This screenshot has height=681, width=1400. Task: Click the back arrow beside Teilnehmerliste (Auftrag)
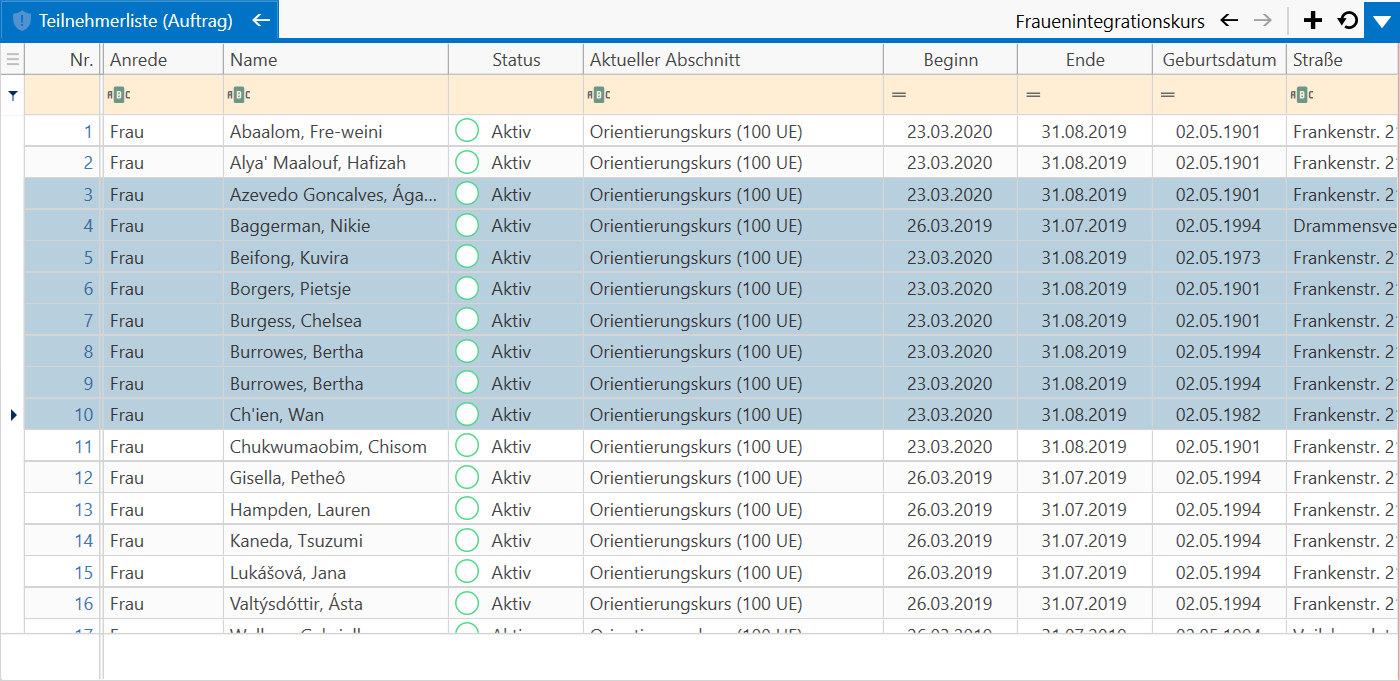click(261, 20)
